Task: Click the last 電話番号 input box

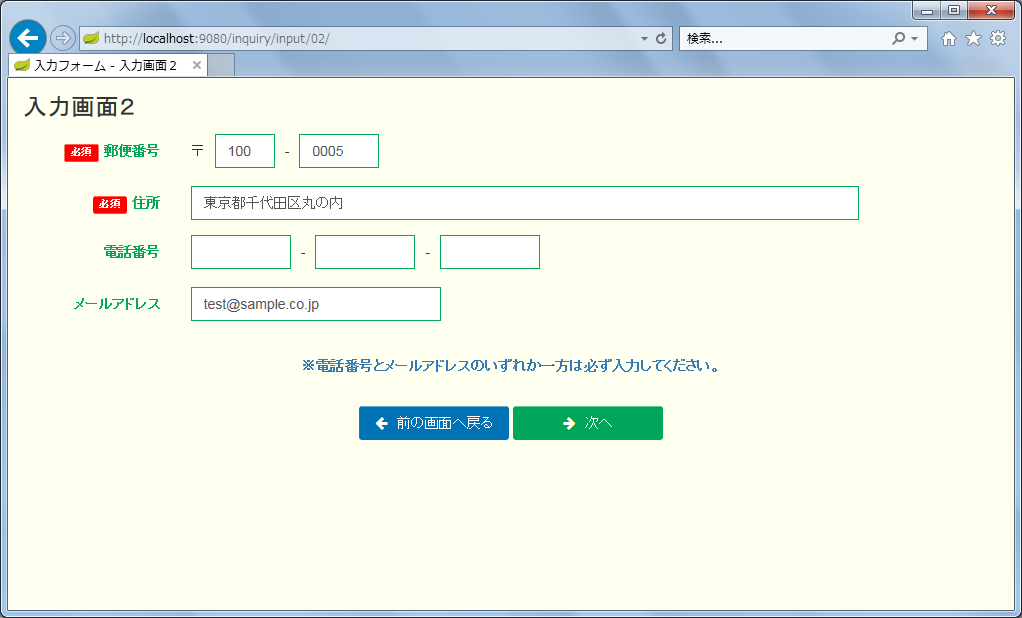Action: pos(490,252)
